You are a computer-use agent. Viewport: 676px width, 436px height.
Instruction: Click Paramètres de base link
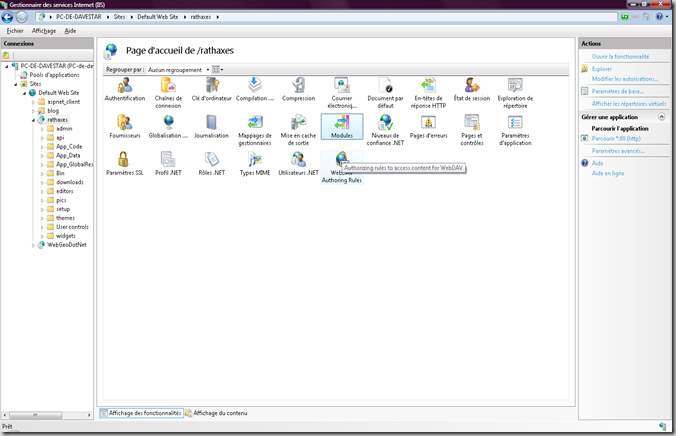tap(618, 91)
